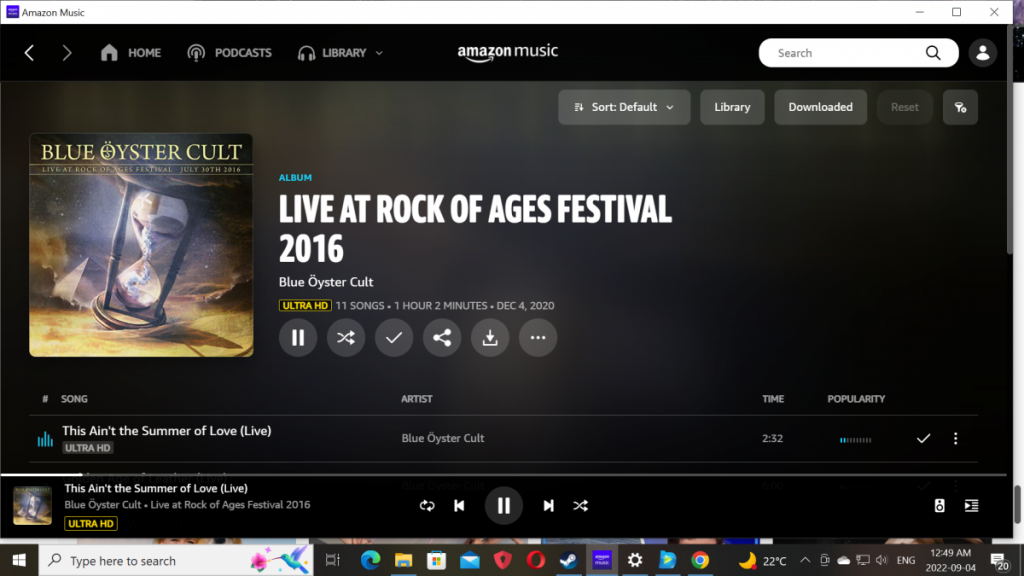Toggle the song's added-to-library checkmark
Viewport: 1024px width, 576px height.
point(923,438)
